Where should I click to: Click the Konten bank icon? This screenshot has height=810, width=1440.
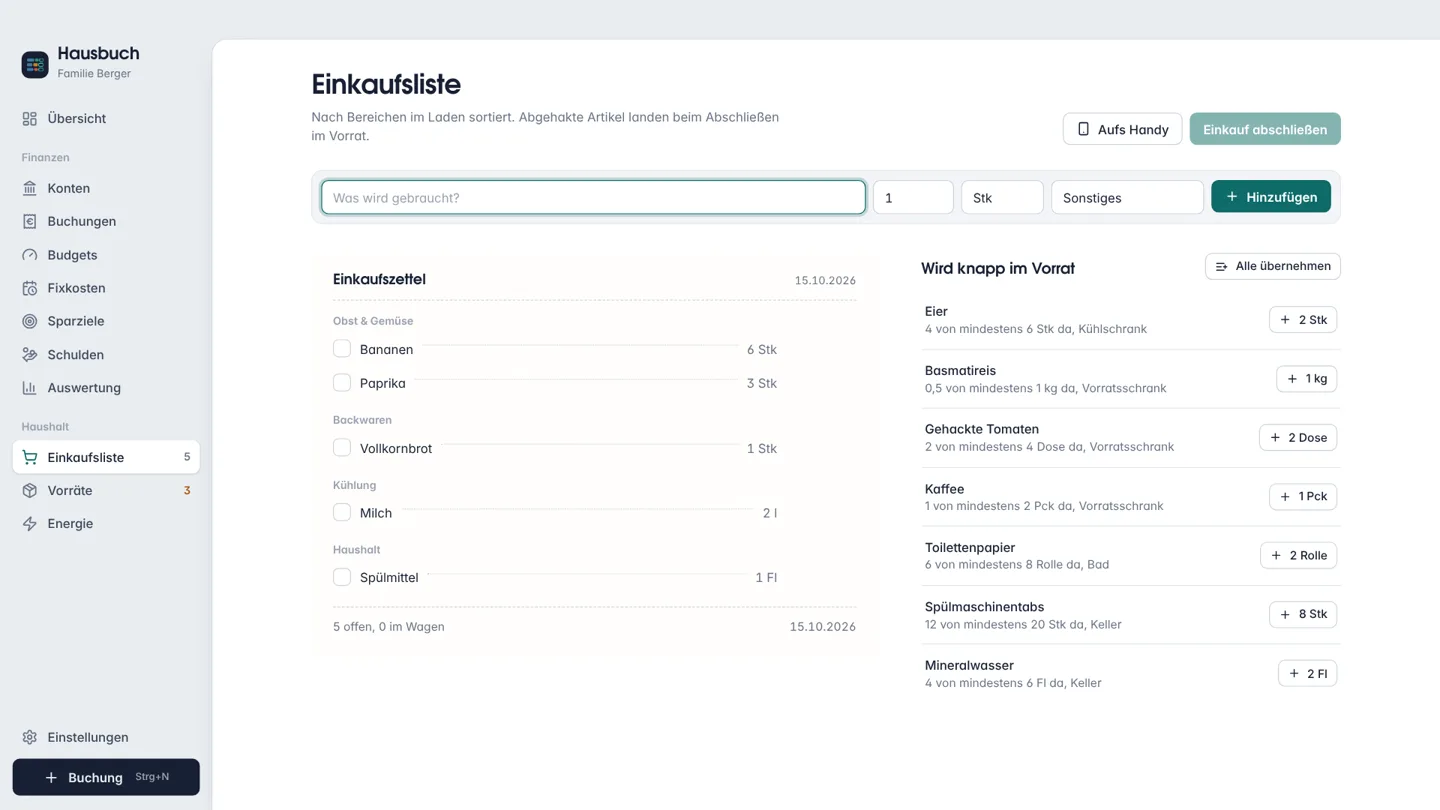tap(30, 188)
